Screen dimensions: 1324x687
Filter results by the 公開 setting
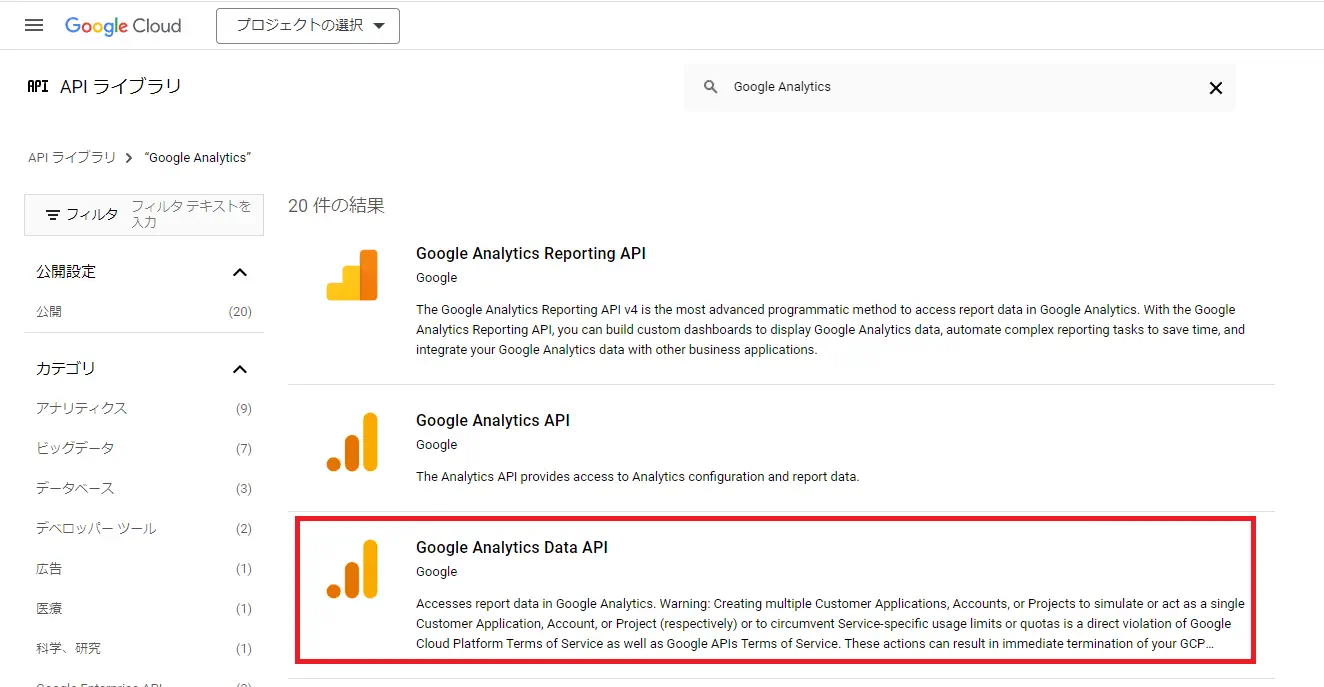click(x=48, y=311)
